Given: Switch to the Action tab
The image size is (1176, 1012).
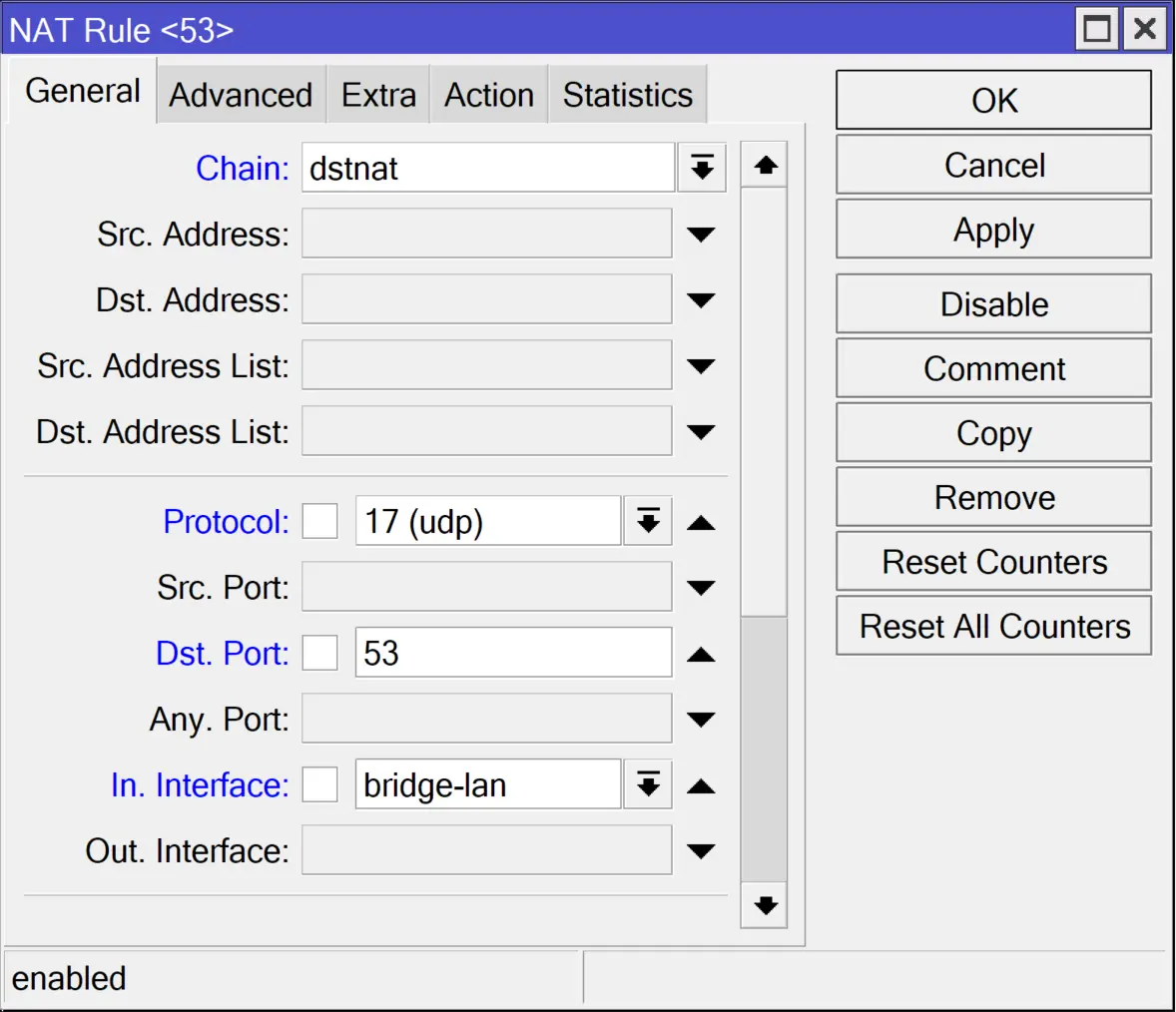Looking at the screenshot, I should pyautogui.click(x=489, y=95).
